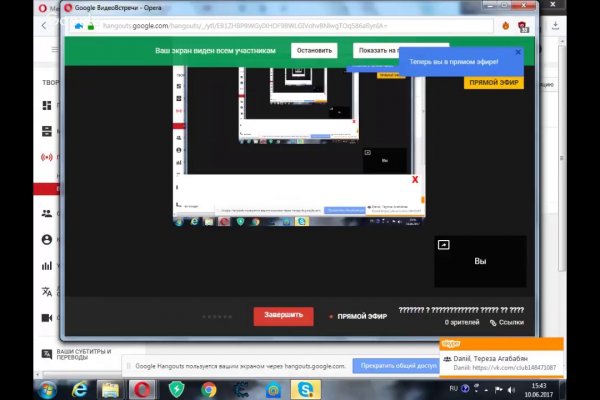Close the "Теперь вы в прямом эфире" tooltip

518,51
